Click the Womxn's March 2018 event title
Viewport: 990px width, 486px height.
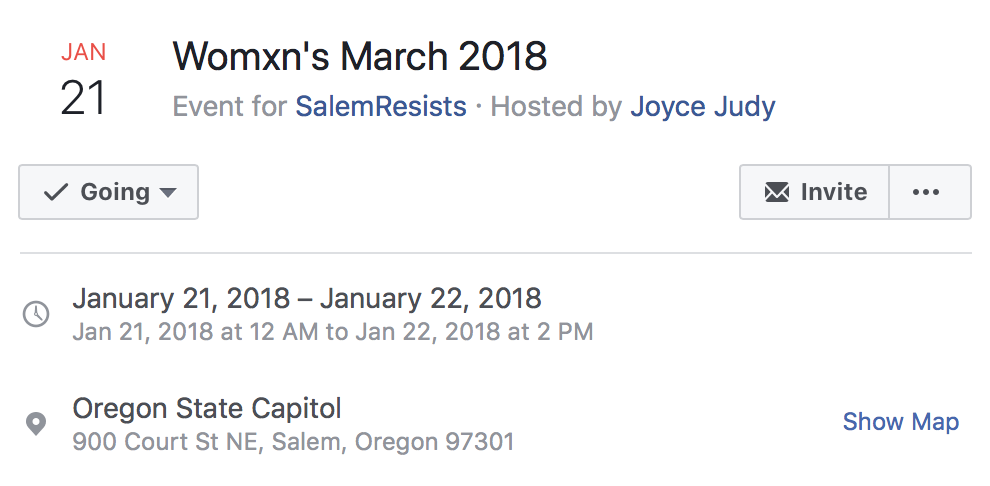[x=360, y=56]
